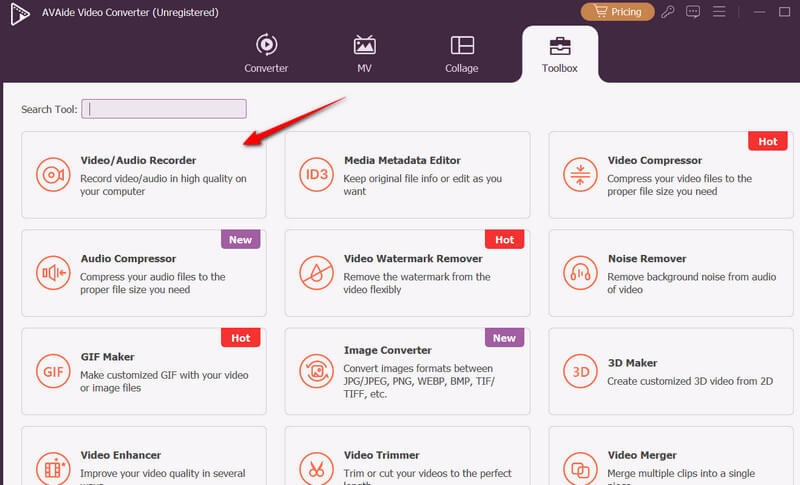This screenshot has height=485, width=800.
Task: Click 'Remove the watermark from the video' text
Action: tap(417, 283)
